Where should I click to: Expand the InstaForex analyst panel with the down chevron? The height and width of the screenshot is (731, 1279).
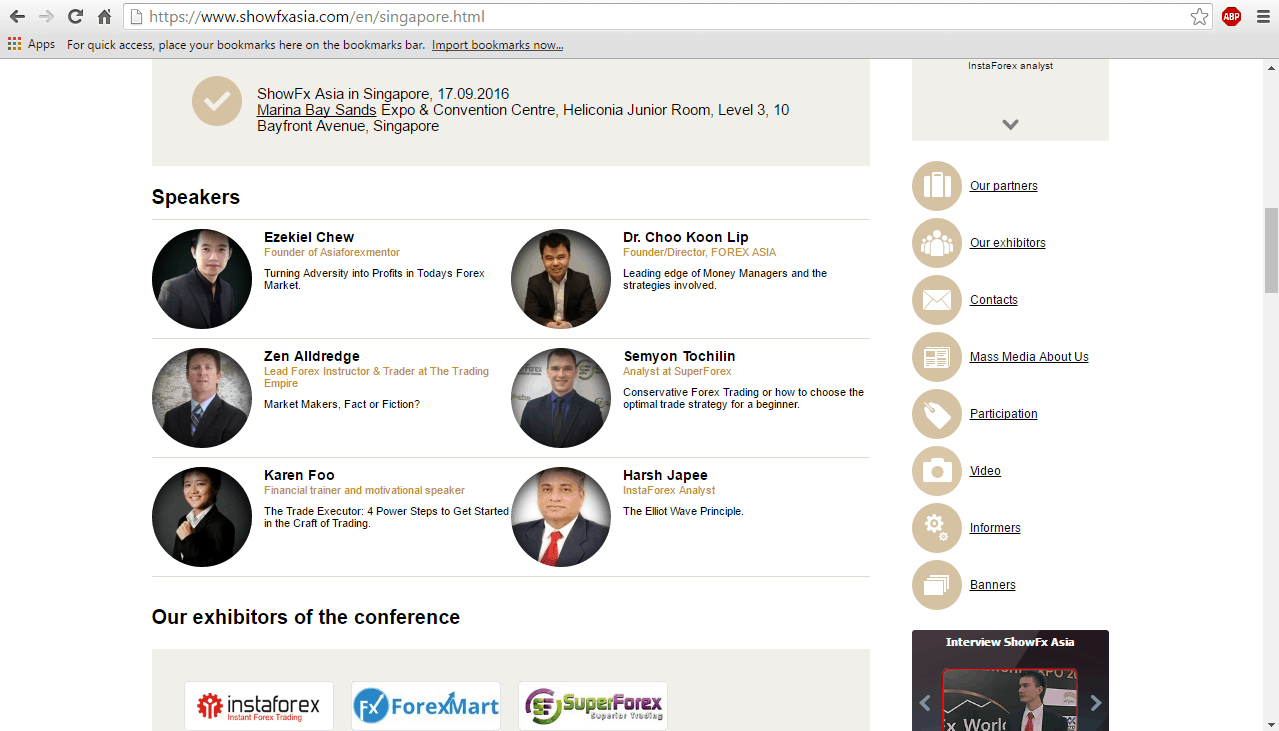[1010, 125]
